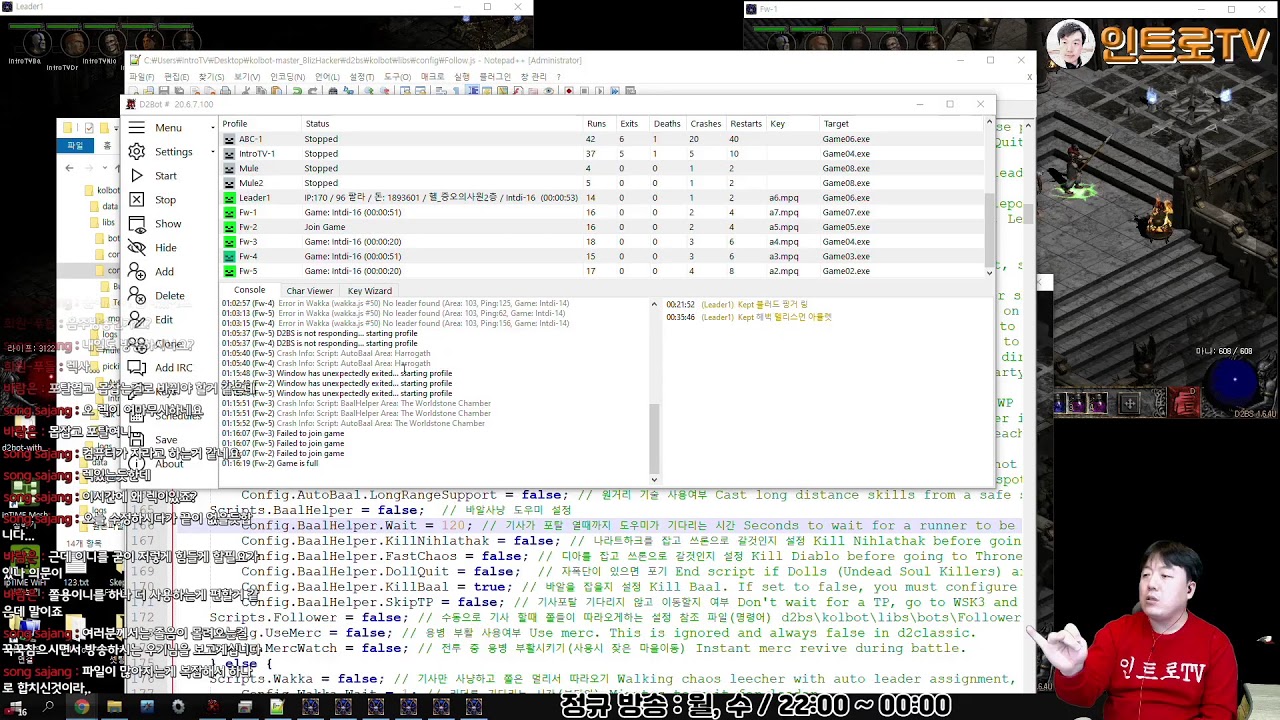The image size is (1280, 720).
Task: Click profile list scrollbar up arrow
Action: tap(989, 123)
